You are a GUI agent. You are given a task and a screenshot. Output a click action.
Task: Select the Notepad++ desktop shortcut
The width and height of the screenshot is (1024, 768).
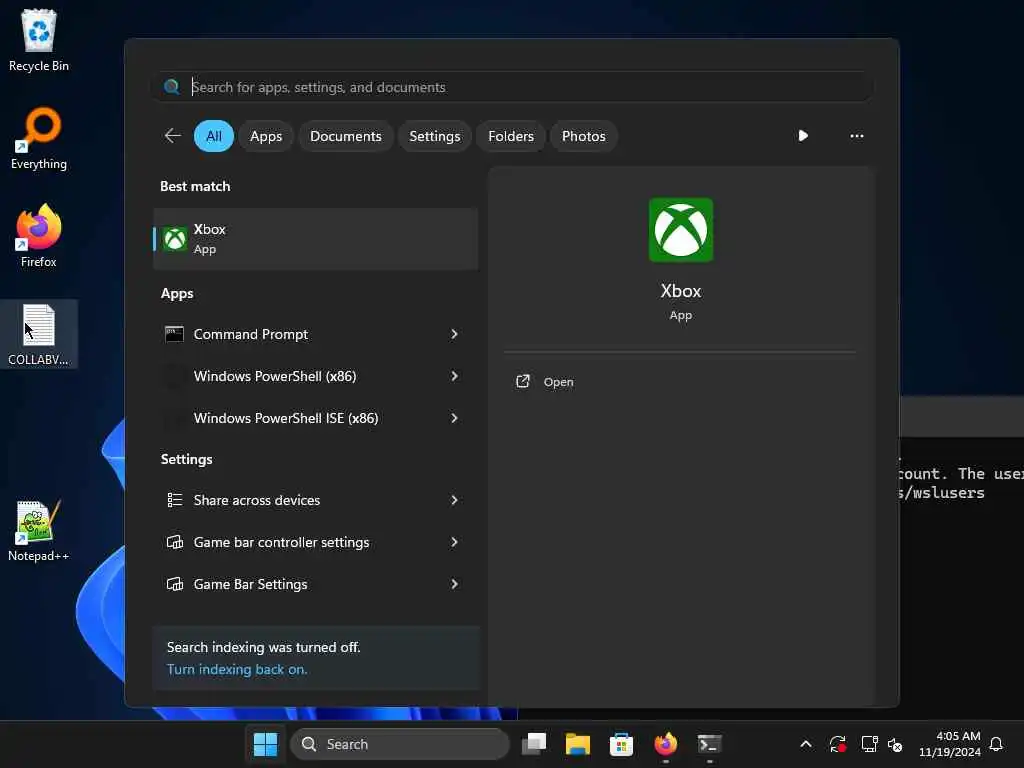tap(39, 530)
